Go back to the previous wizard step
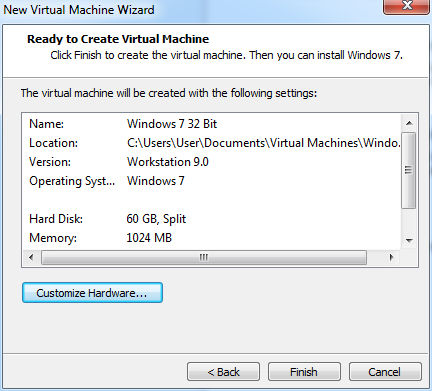This screenshot has height=391, width=432. (x=223, y=372)
